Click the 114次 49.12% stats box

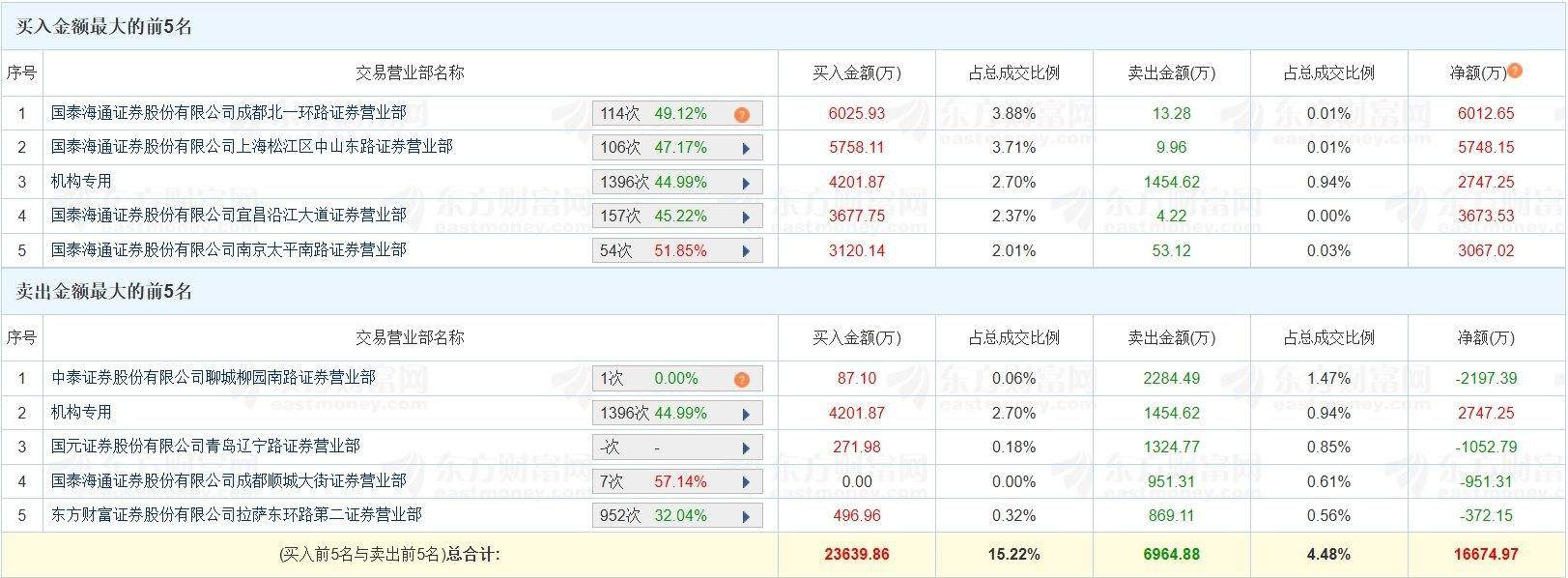click(x=677, y=114)
